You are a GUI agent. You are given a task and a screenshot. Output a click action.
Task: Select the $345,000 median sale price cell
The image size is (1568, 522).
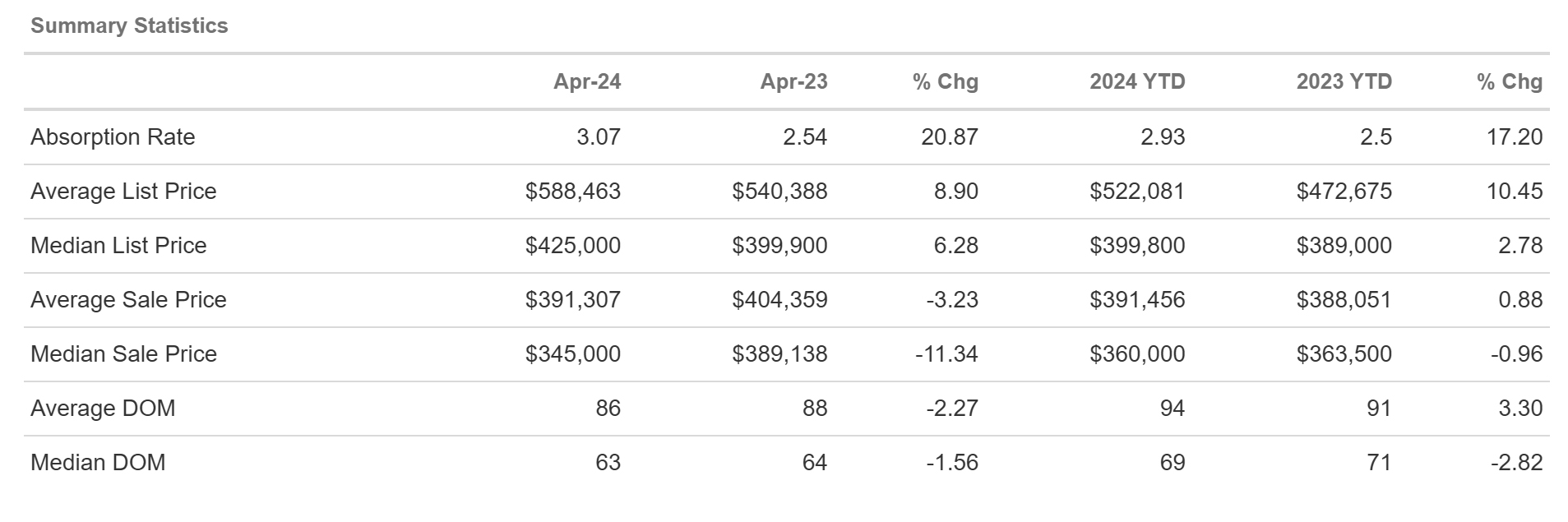573,353
